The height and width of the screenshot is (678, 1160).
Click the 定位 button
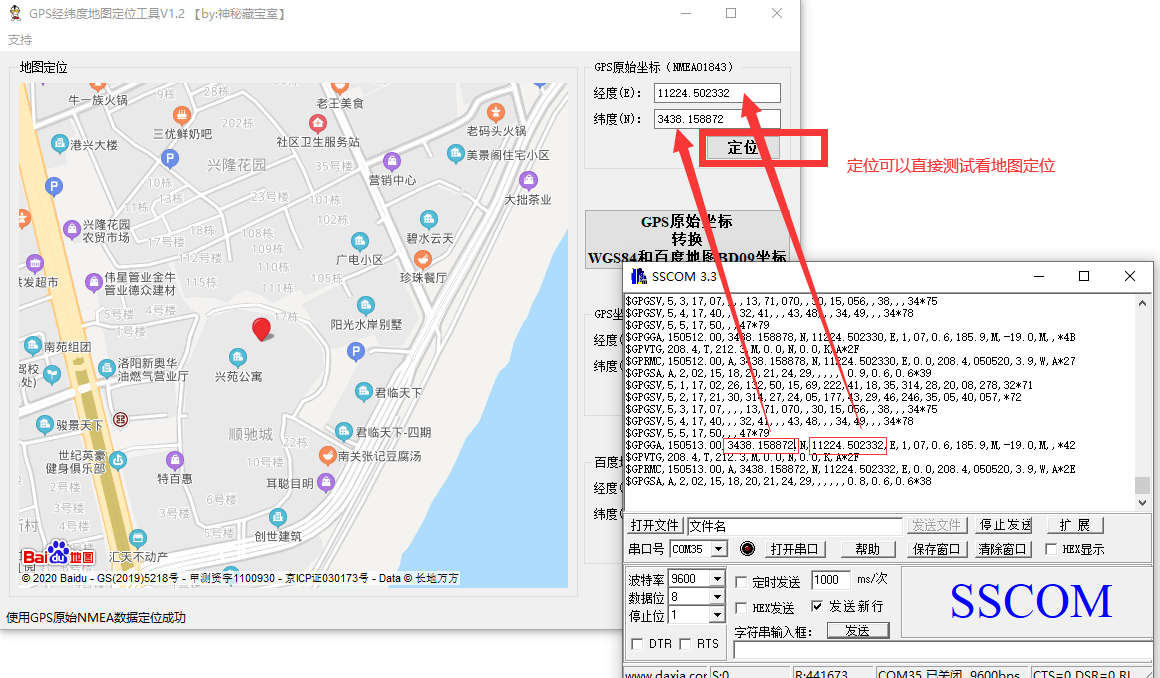click(x=742, y=147)
